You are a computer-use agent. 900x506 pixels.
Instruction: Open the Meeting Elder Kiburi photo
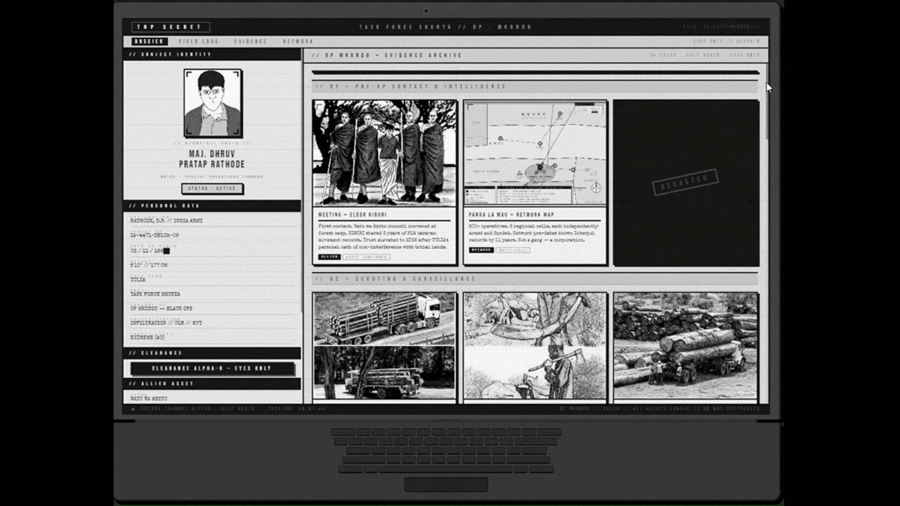coord(384,153)
